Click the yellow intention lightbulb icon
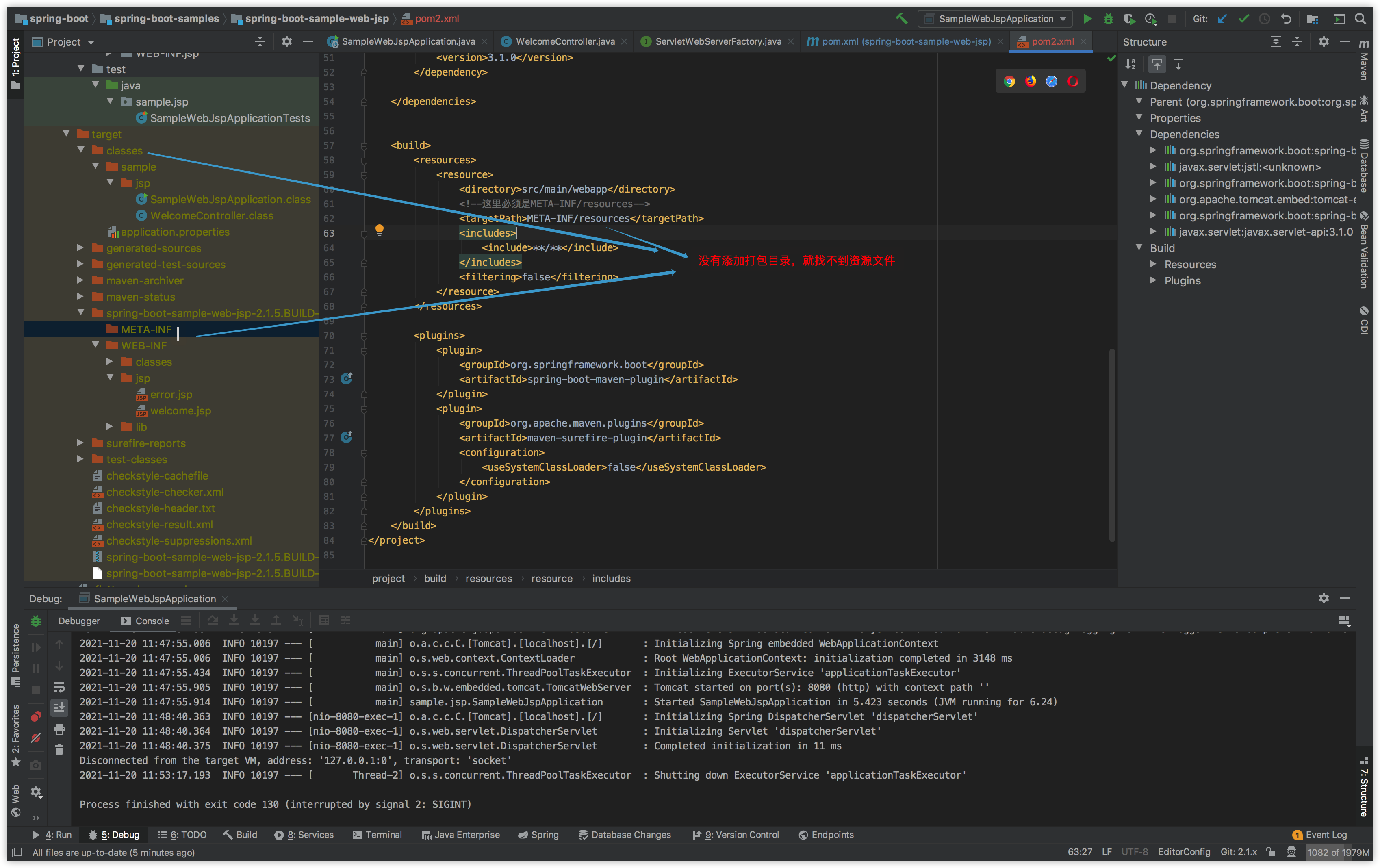 379,230
